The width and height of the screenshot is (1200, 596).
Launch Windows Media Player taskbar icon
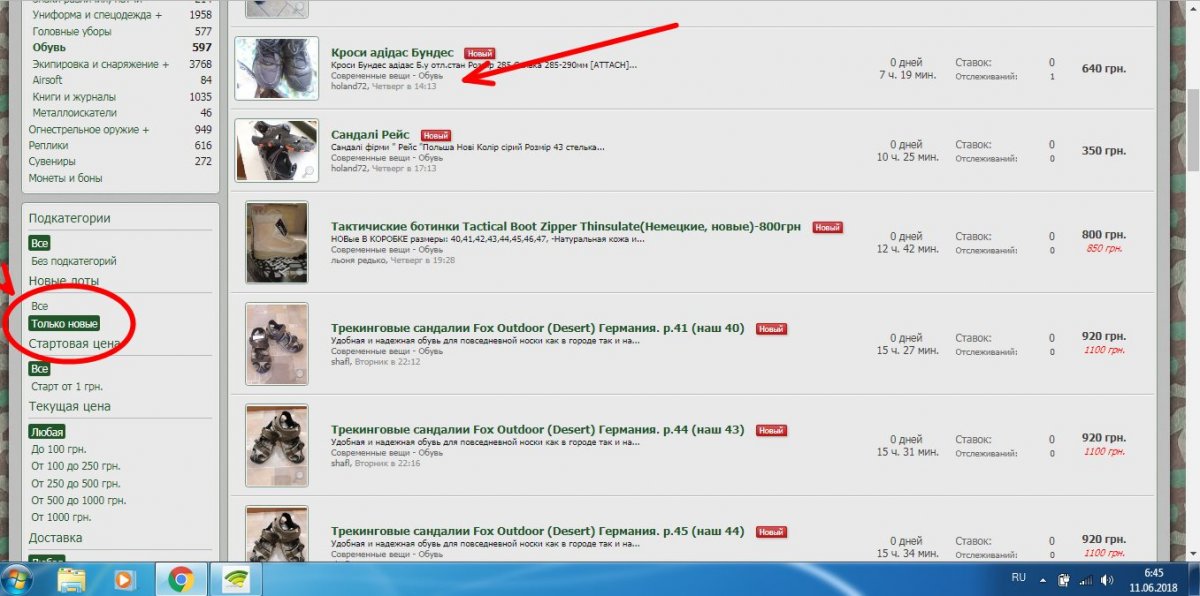tap(125, 579)
